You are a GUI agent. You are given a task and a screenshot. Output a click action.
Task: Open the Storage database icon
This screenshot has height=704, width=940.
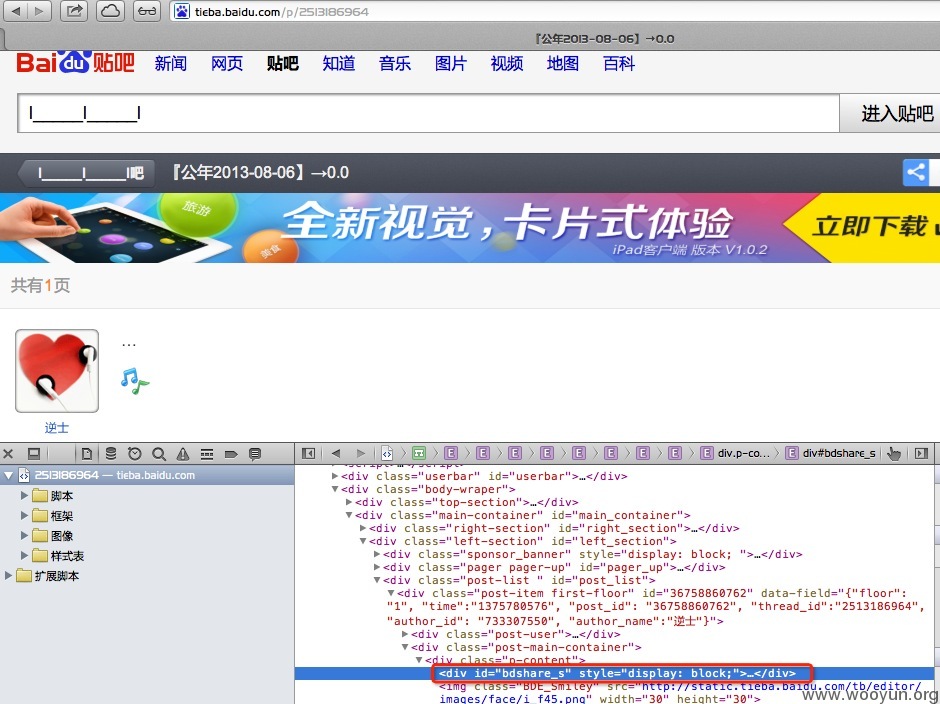[111, 454]
